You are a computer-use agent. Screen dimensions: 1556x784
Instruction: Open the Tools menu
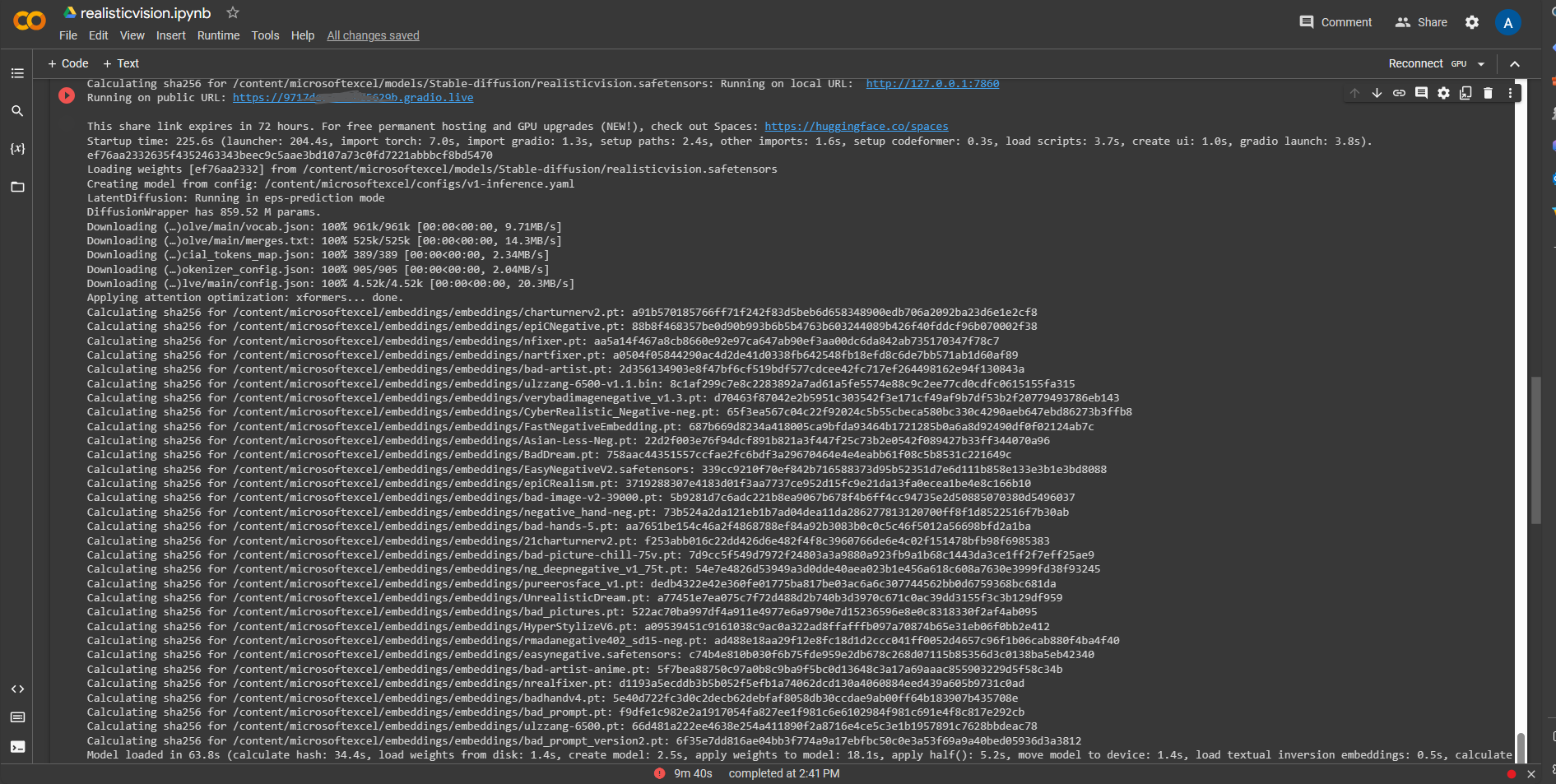tap(265, 35)
